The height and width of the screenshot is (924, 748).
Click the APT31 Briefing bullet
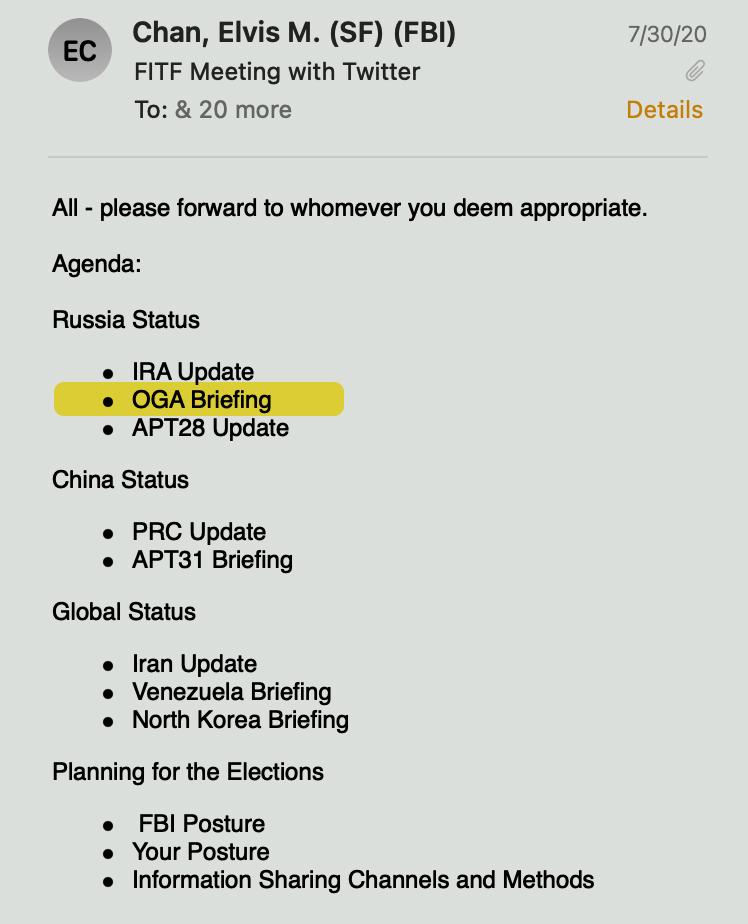[x=212, y=560]
